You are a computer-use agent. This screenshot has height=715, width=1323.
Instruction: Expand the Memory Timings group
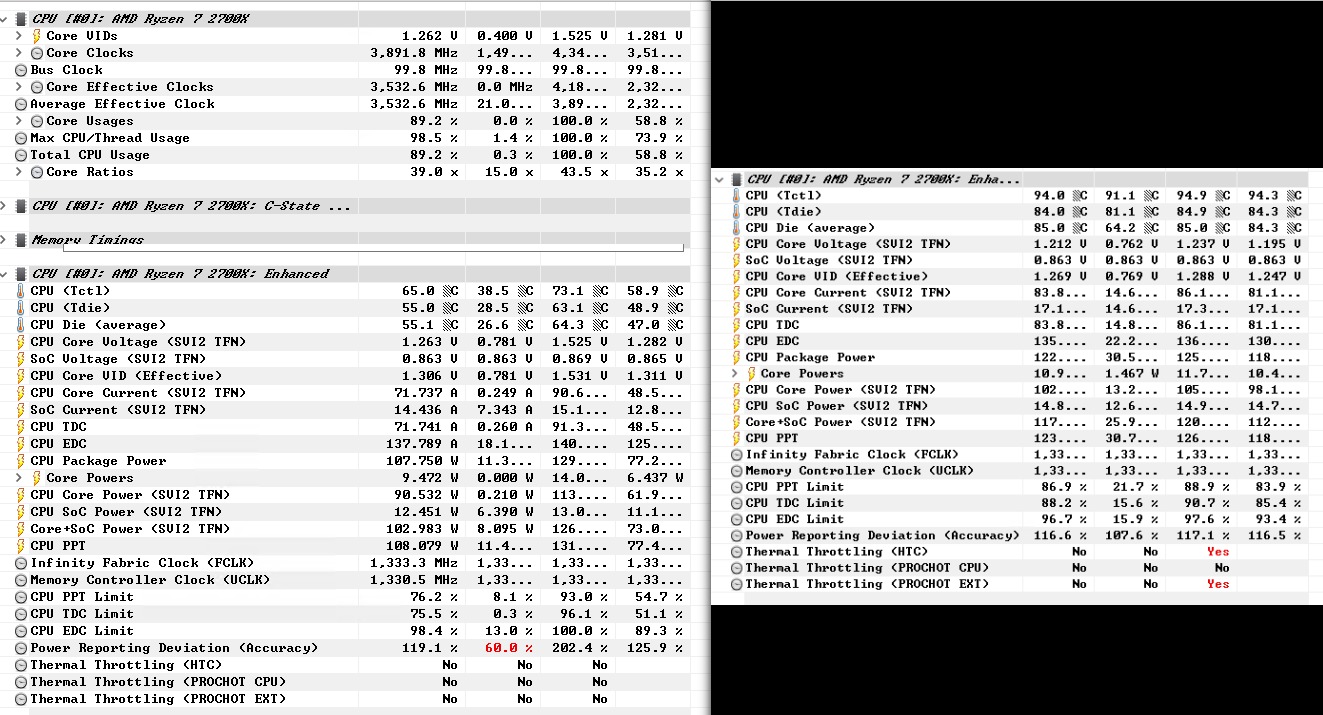4,240
